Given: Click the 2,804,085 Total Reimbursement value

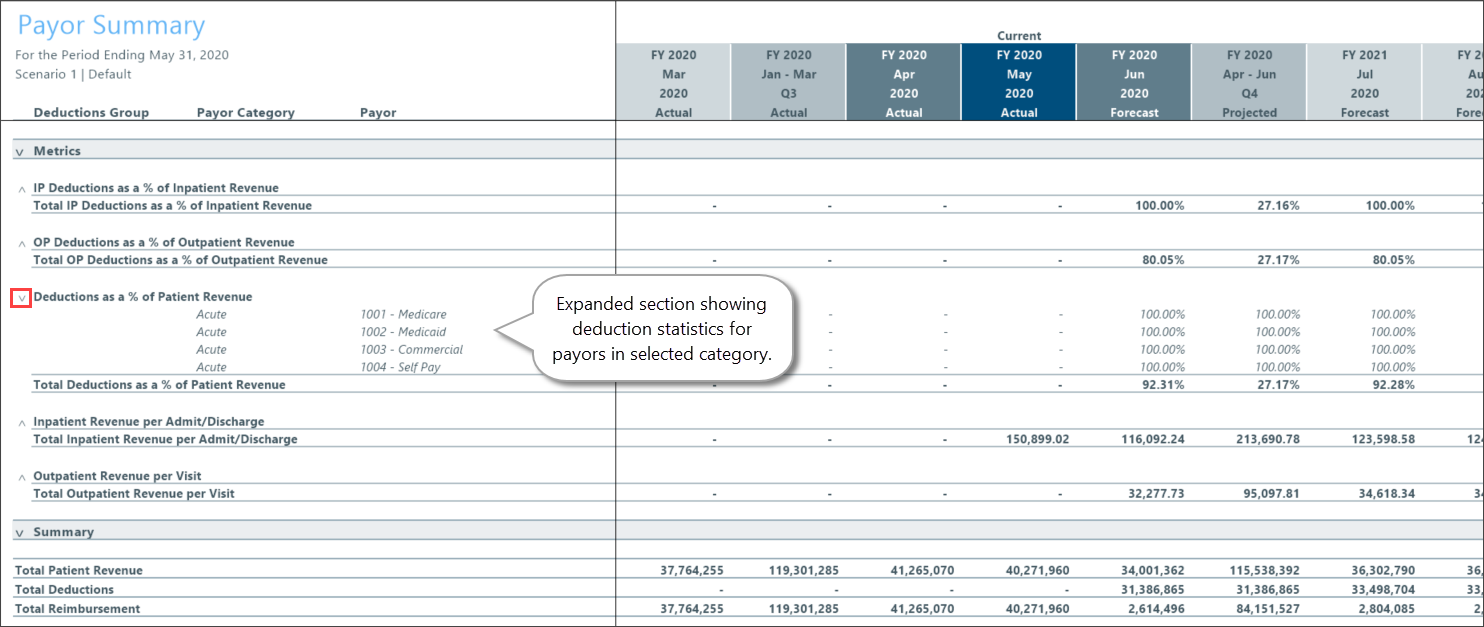Looking at the screenshot, I should (1387, 609).
